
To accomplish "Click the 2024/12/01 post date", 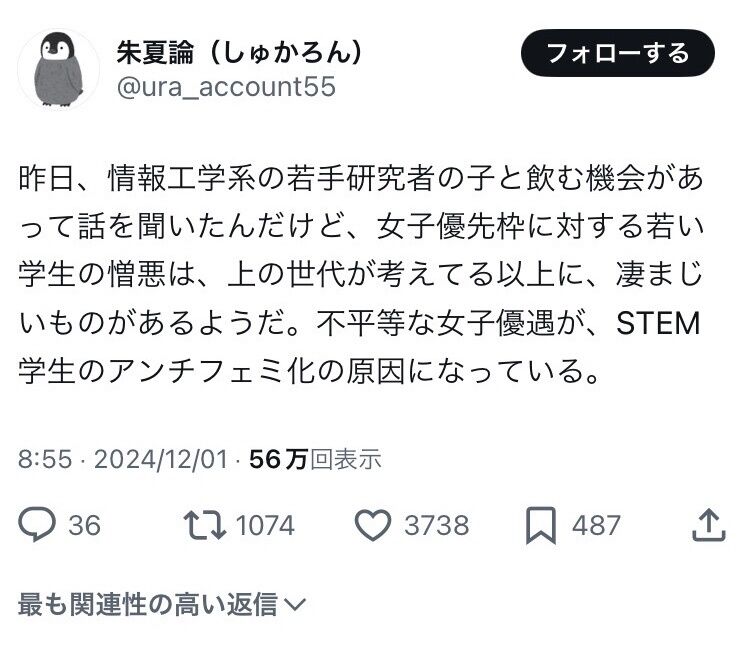I will tap(160, 459).
